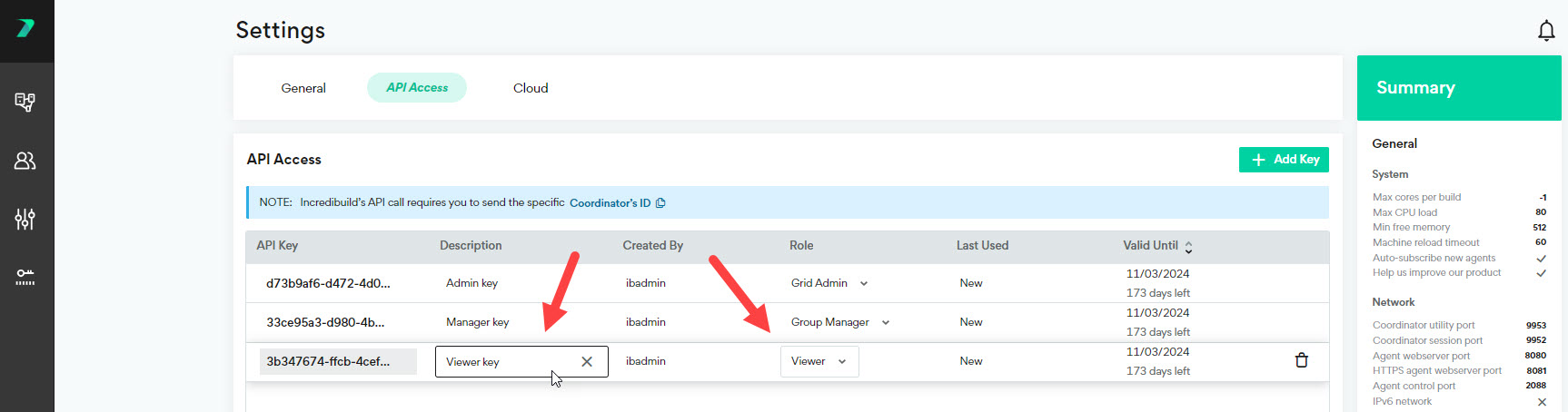Expand the Grid Admin role dropdown
This screenshot has height=412, width=1568.
coord(863,283)
